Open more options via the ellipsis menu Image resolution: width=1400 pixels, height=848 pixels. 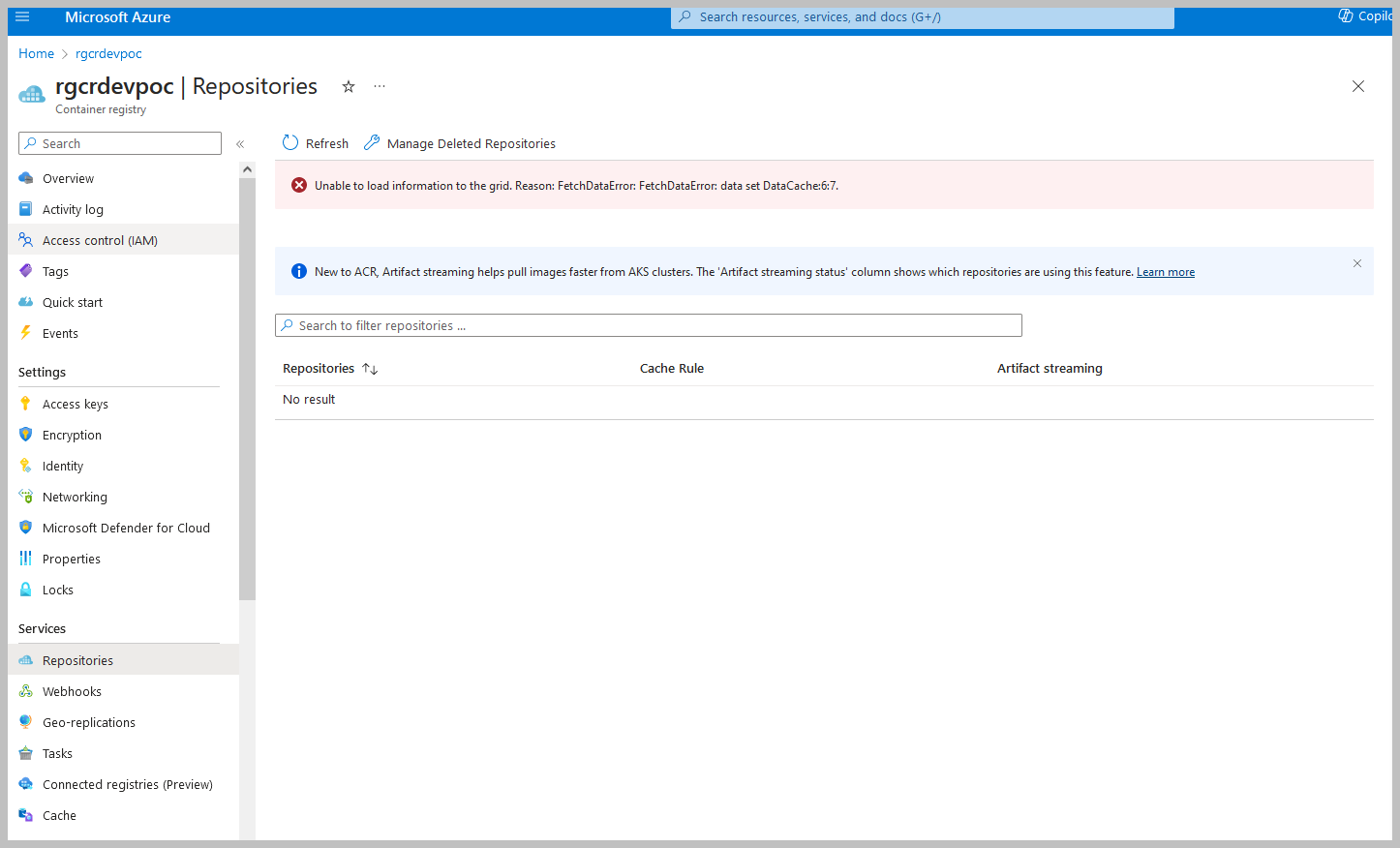tap(379, 86)
